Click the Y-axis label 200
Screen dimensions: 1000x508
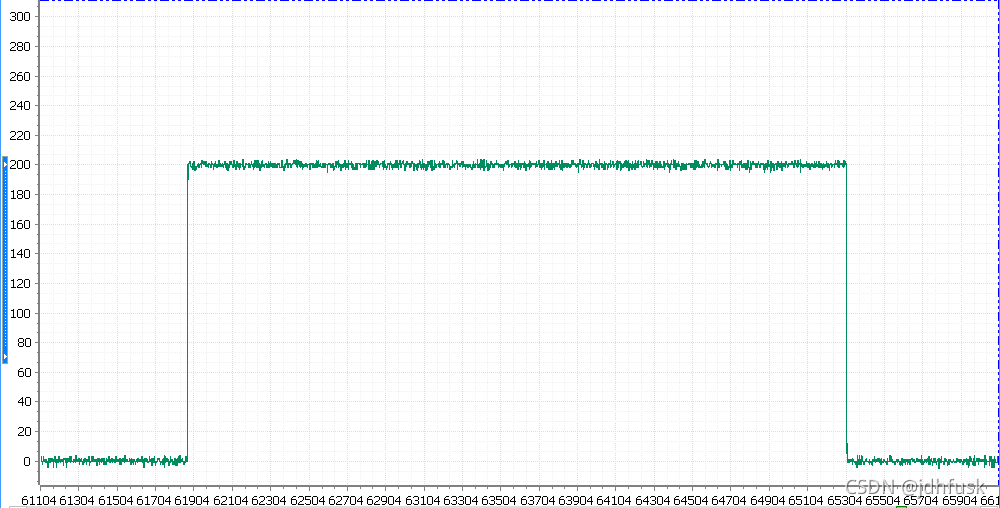(x=20, y=165)
